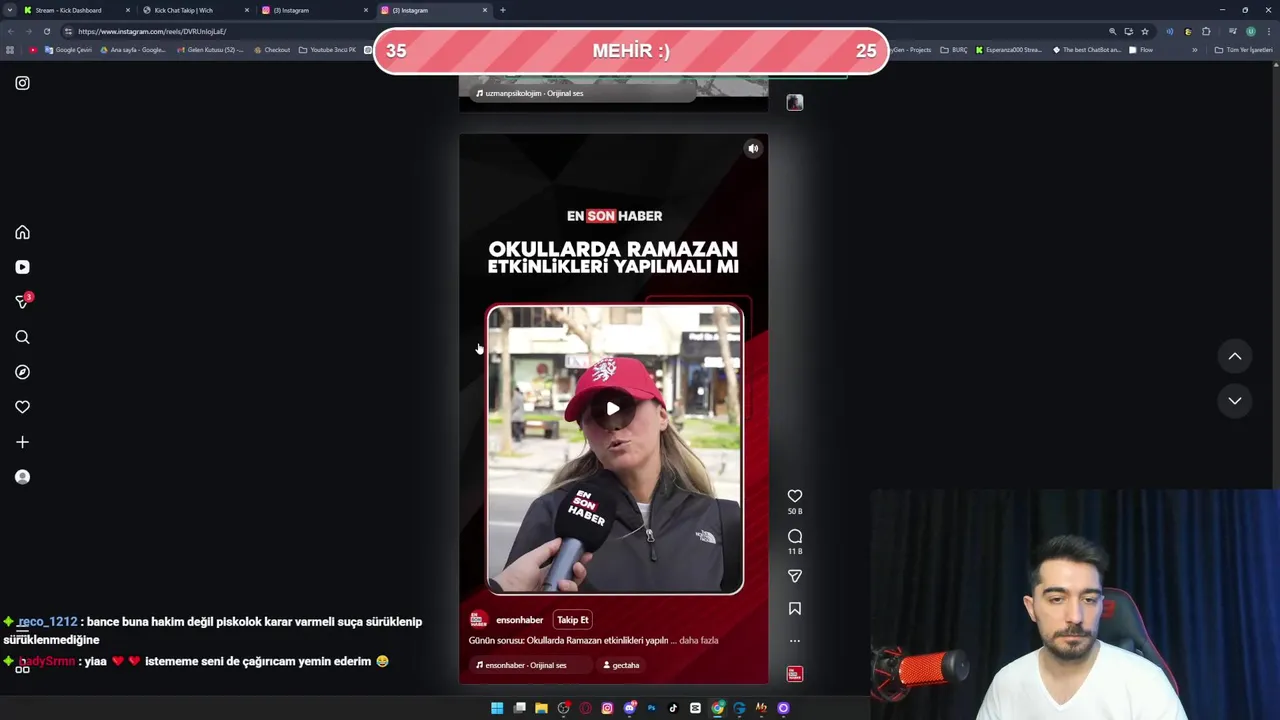Open ensonhaber profile username
The width and height of the screenshot is (1280, 720).
click(x=519, y=620)
